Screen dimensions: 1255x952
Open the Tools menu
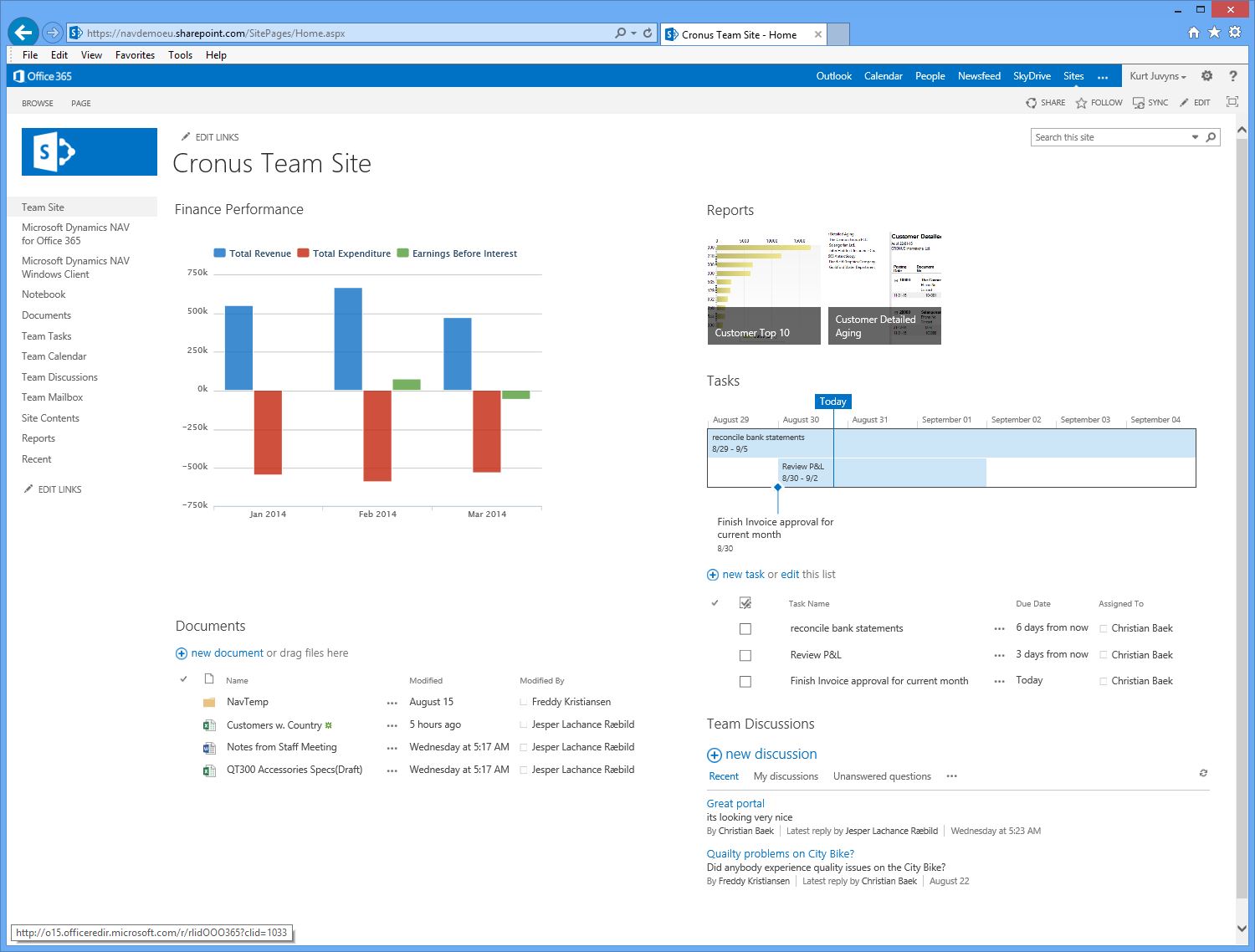point(180,55)
